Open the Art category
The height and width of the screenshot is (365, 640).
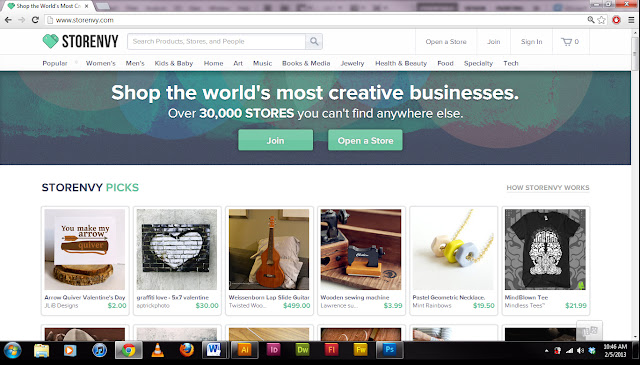pyautogui.click(x=238, y=63)
